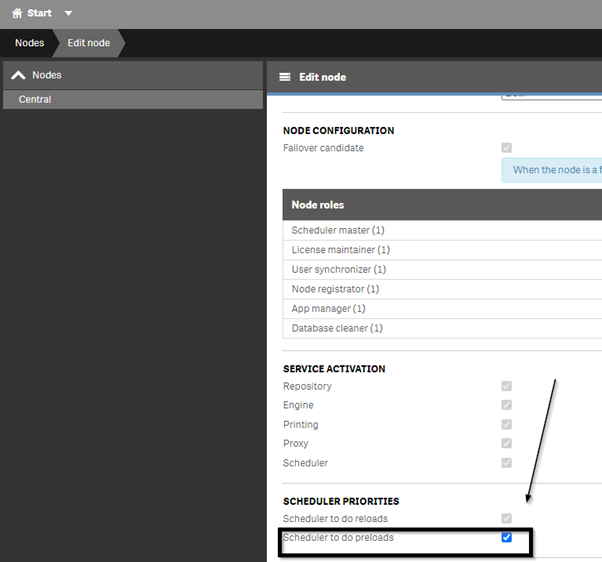Toggle the Scheduler service checkbox
The width and height of the screenshot is (602, 562).
tap(506, 463)
